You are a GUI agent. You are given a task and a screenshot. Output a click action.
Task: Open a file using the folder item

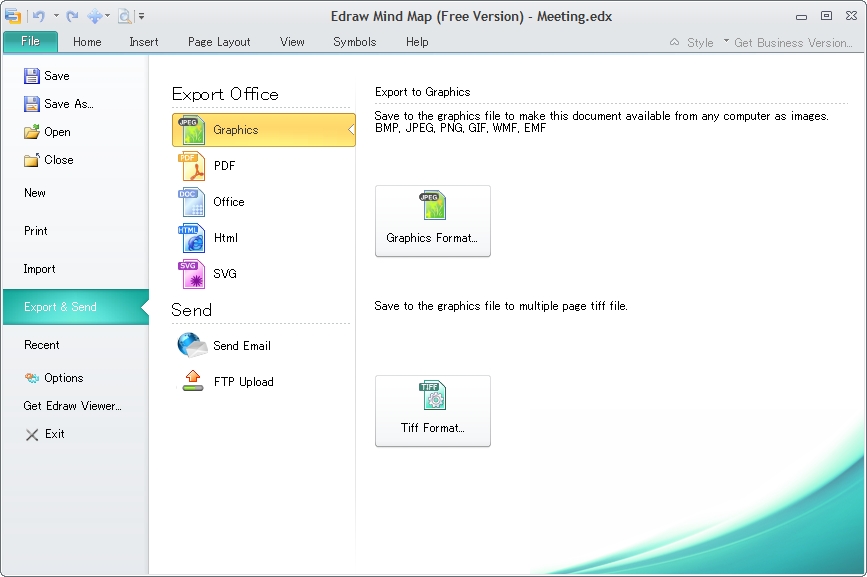point(47,132)
